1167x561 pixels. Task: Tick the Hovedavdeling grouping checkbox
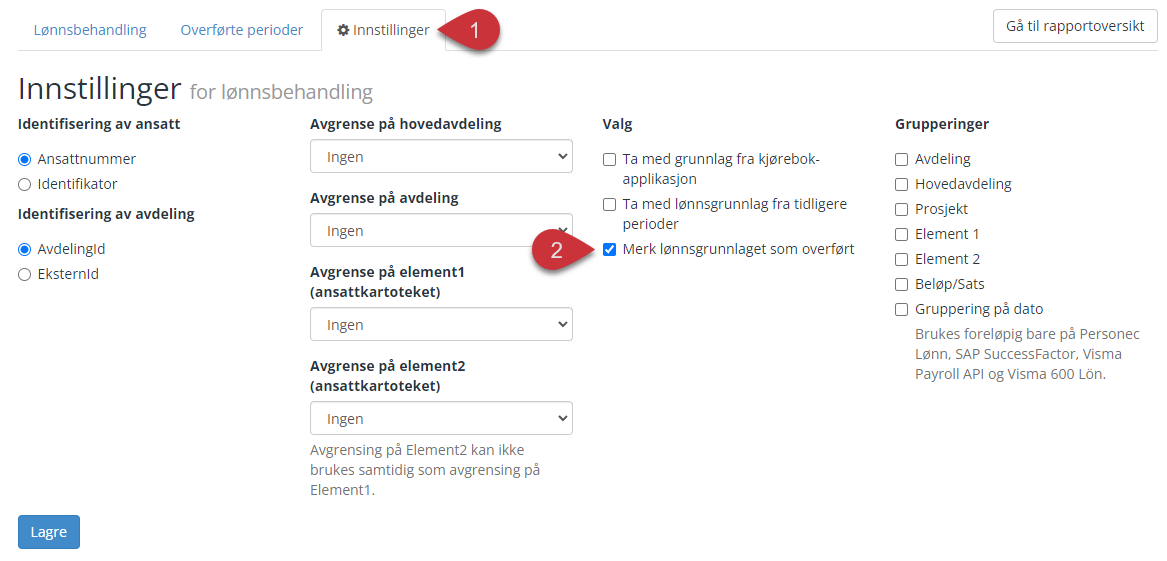coord(901,184)
